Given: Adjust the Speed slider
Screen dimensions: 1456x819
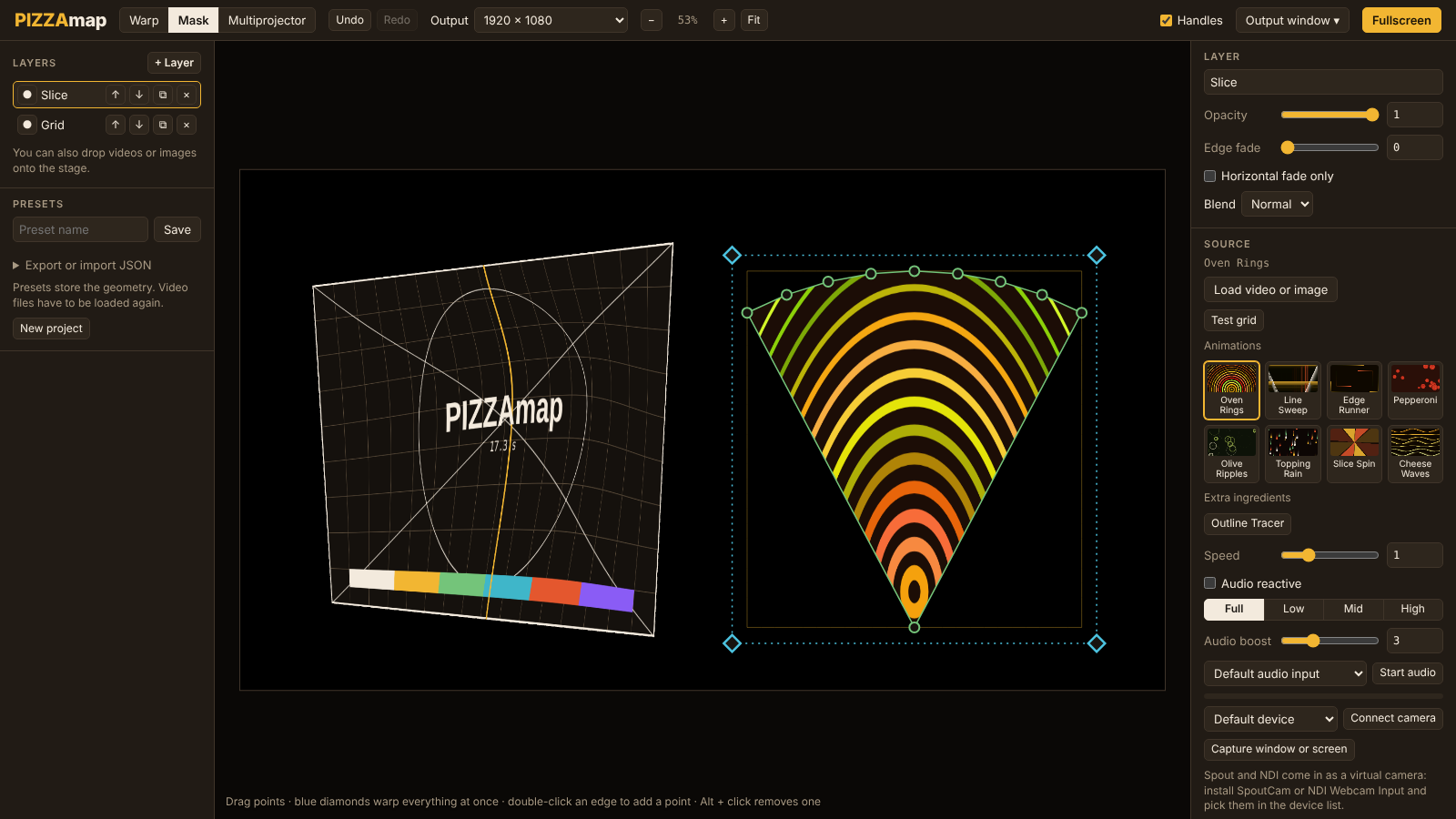Looking at the screenshot, I should tap(1330, 555).
